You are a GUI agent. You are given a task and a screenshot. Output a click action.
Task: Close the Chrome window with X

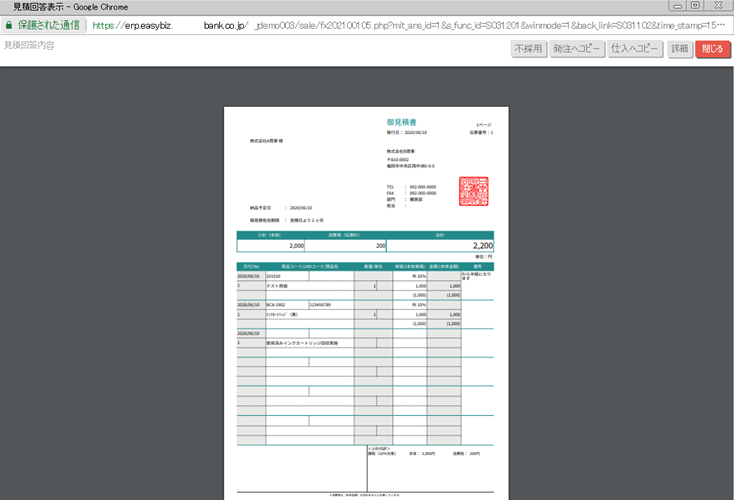tap(719, 6)
